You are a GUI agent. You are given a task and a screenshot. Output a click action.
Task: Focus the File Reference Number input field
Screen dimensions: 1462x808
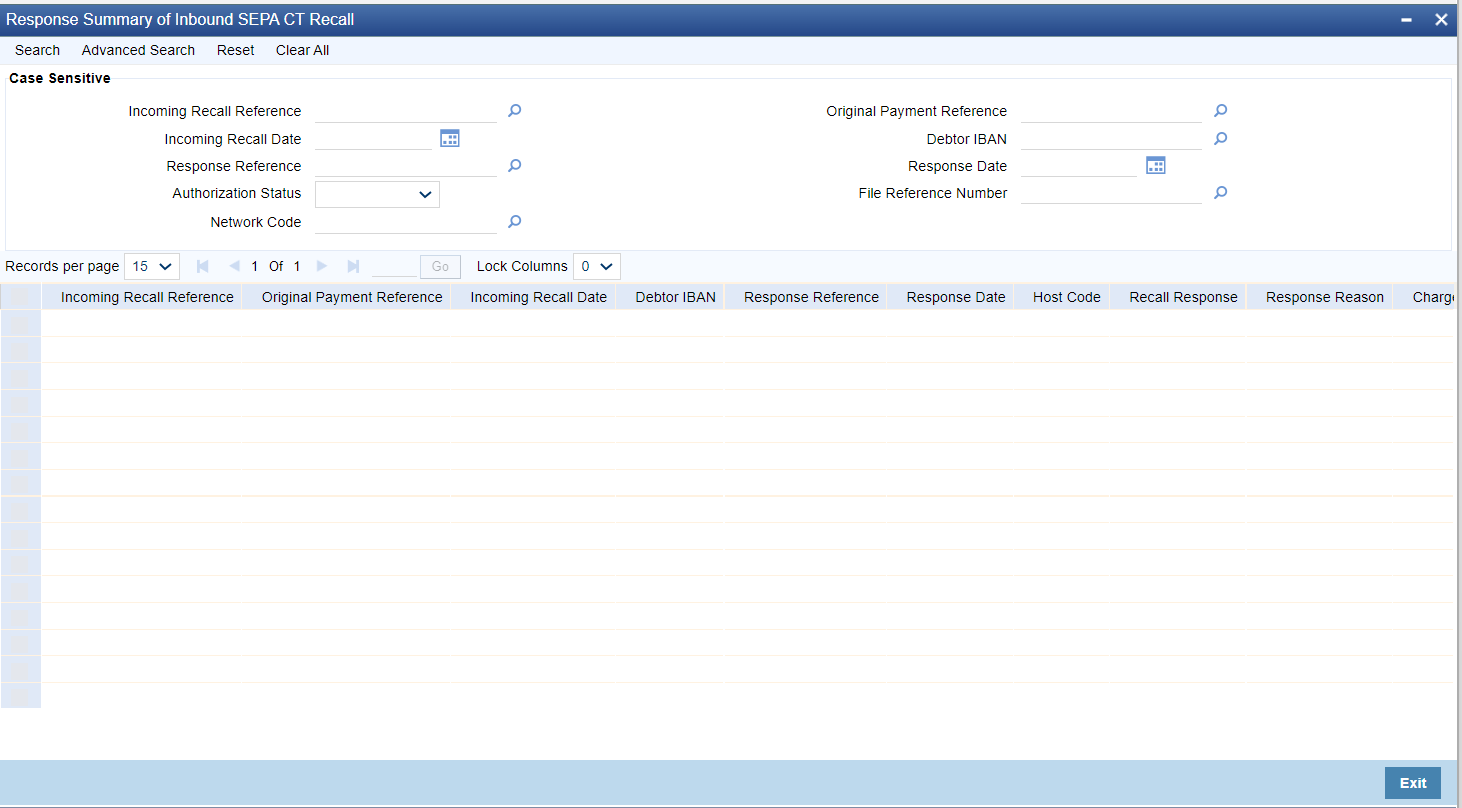[1111, 193]
